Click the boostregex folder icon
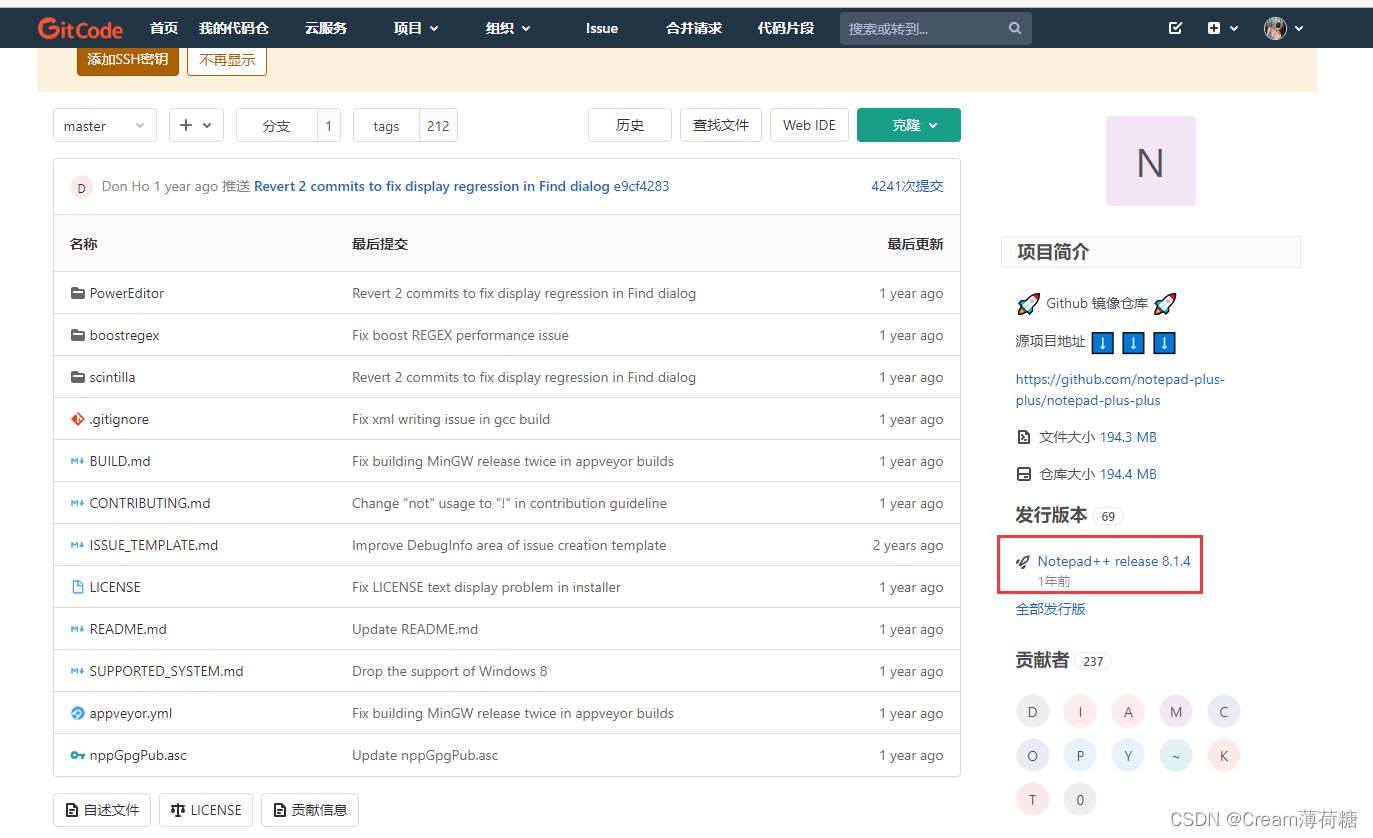 tap(78, 335)
